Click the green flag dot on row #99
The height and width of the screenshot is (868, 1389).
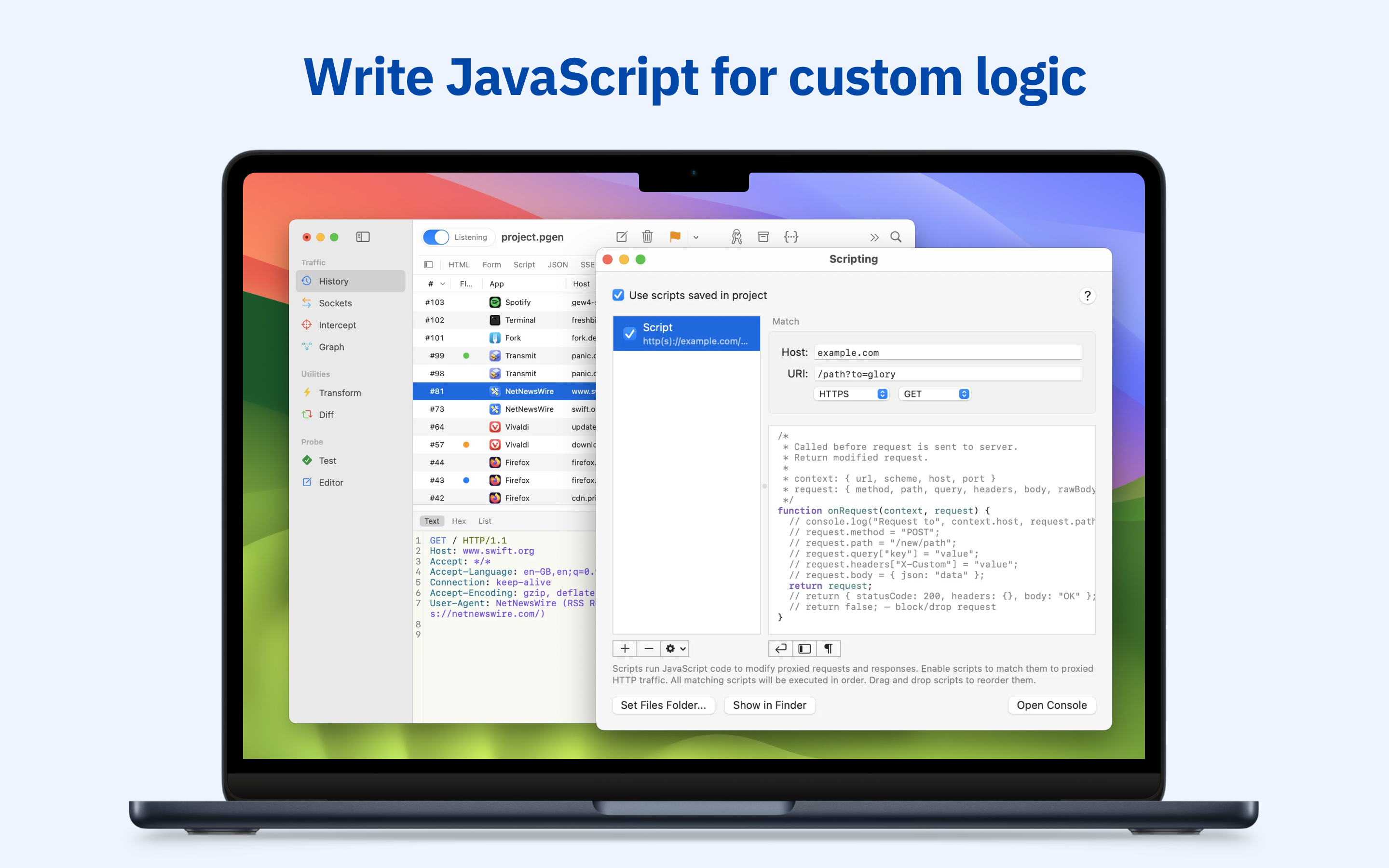click(x=466, y=355)
